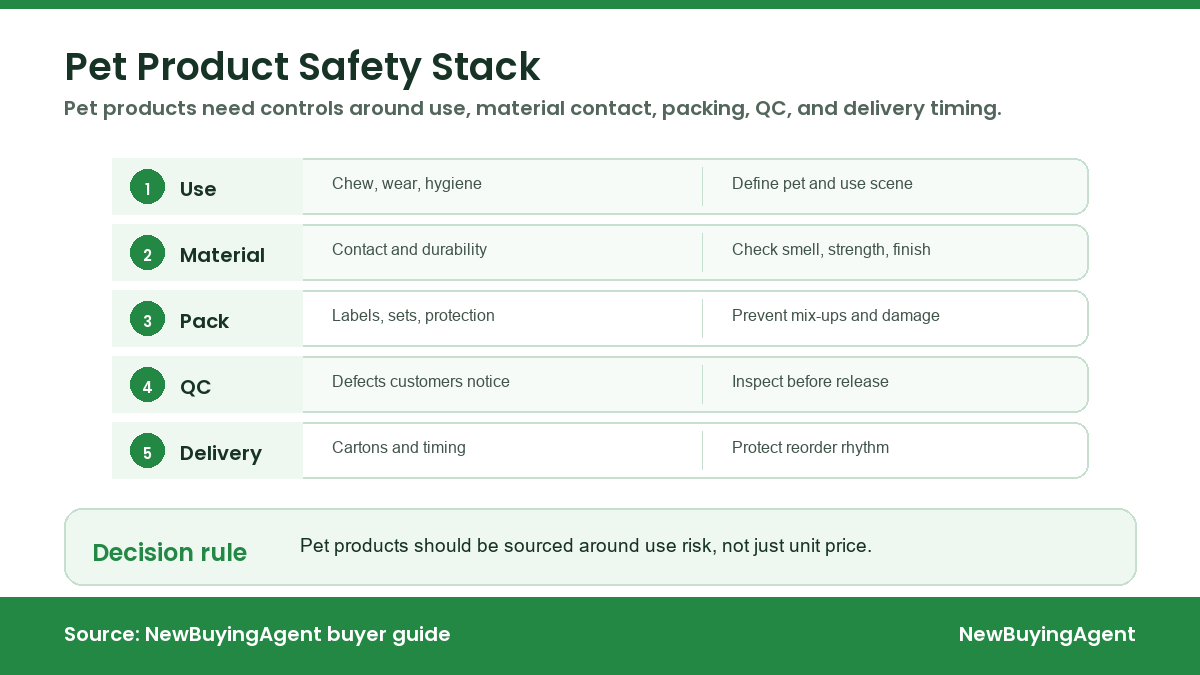The width and height of the screenshot is (1200, 675).
Task: Select the QC row label
Action: (x=195, y=387)
